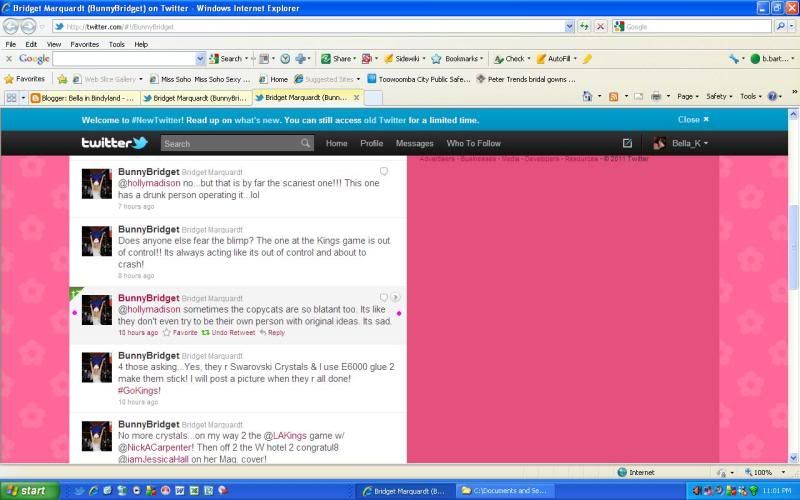Expand the address bar history dropdown

pyautogui.click(x=570, y=27)
